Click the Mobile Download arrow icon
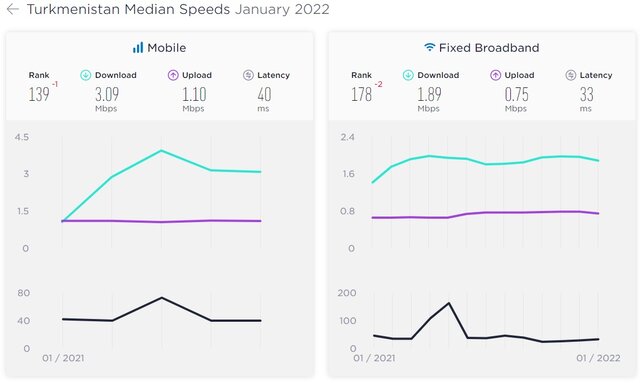The image size is (640, 383). click(85, 75)
